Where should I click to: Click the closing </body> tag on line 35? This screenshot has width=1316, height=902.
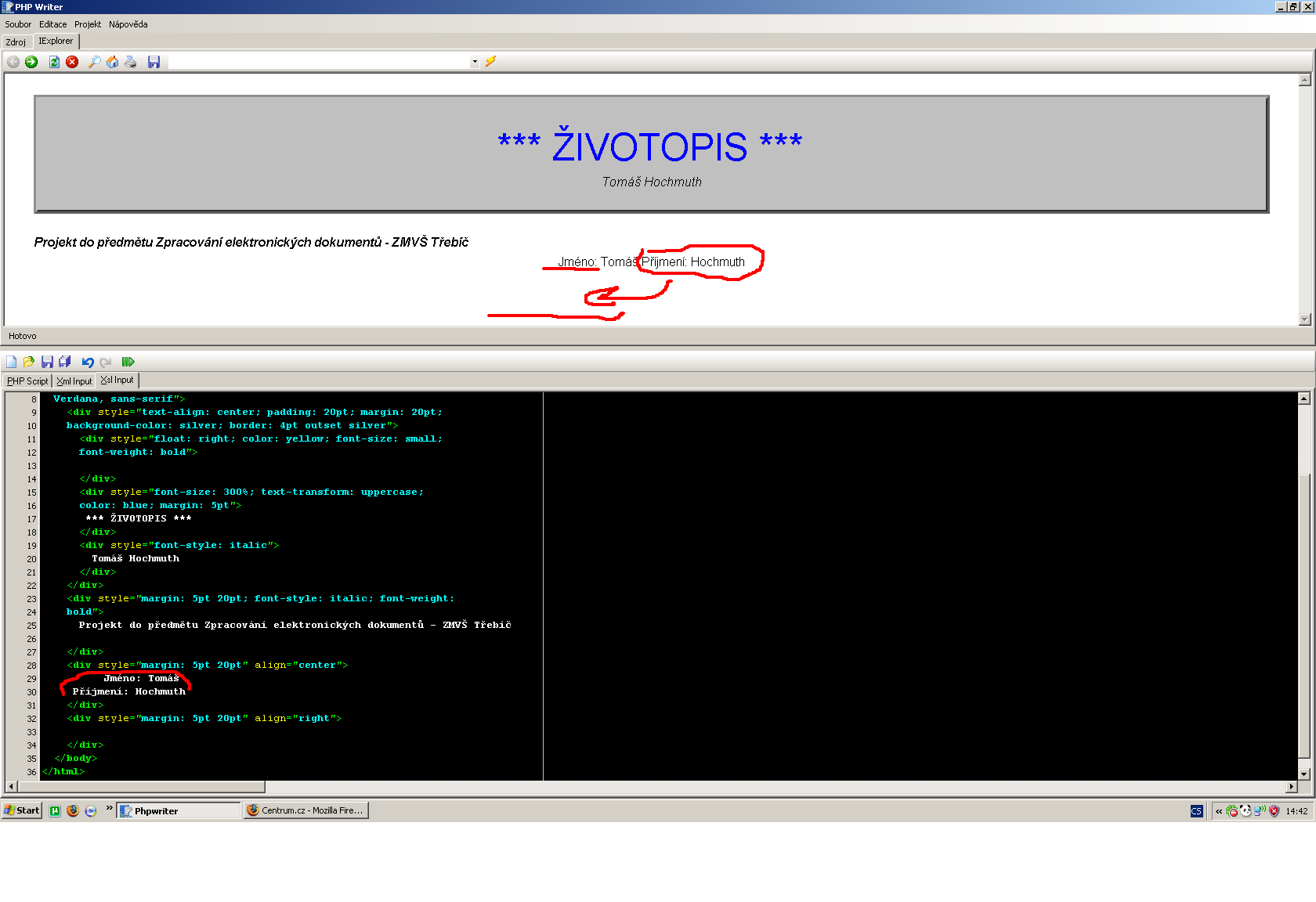tap(76, 758)
